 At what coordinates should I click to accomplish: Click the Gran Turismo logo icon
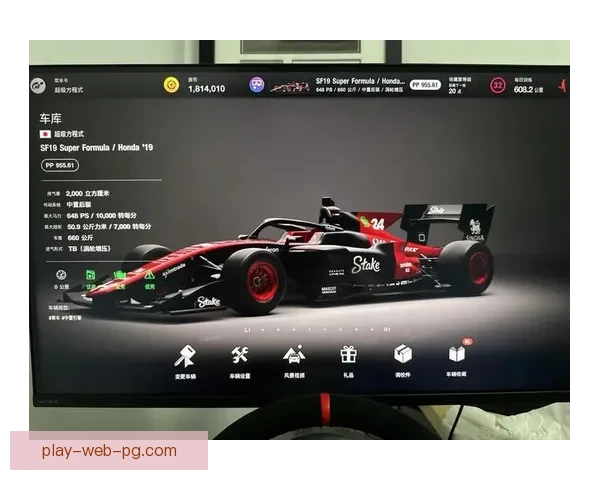tap(38, 85)
